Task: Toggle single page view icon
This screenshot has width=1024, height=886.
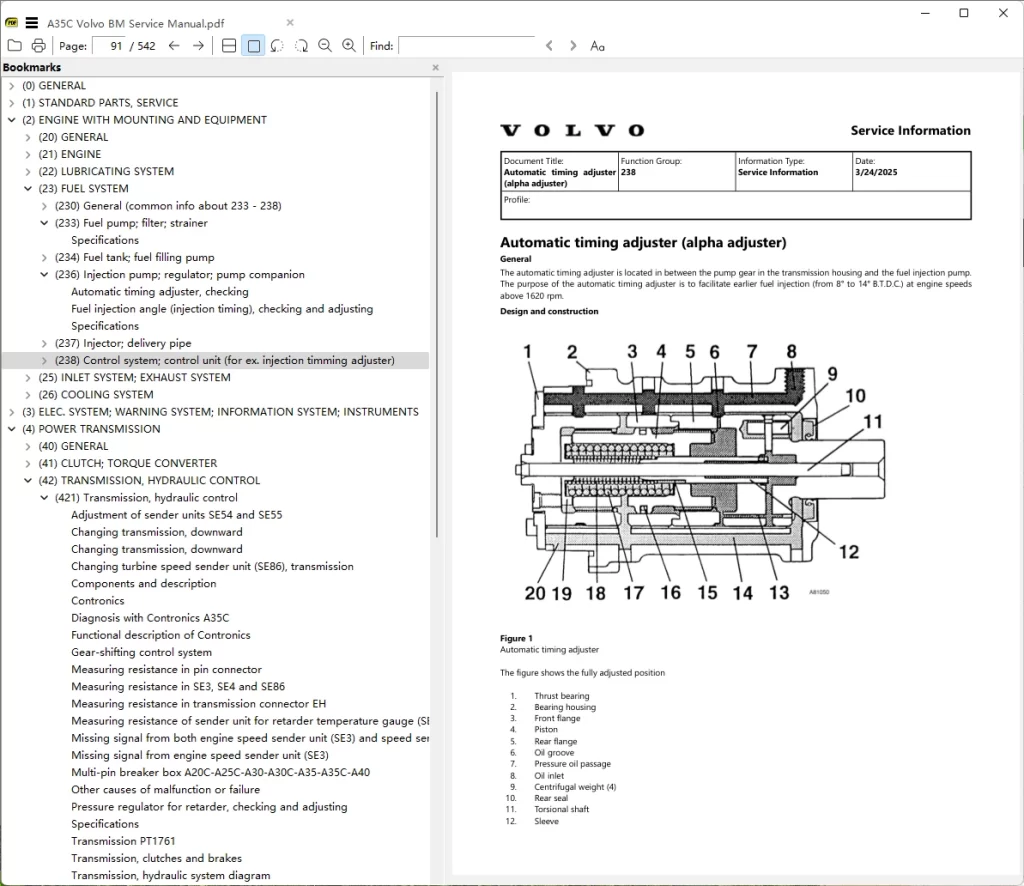Action: tap(253, 46)
